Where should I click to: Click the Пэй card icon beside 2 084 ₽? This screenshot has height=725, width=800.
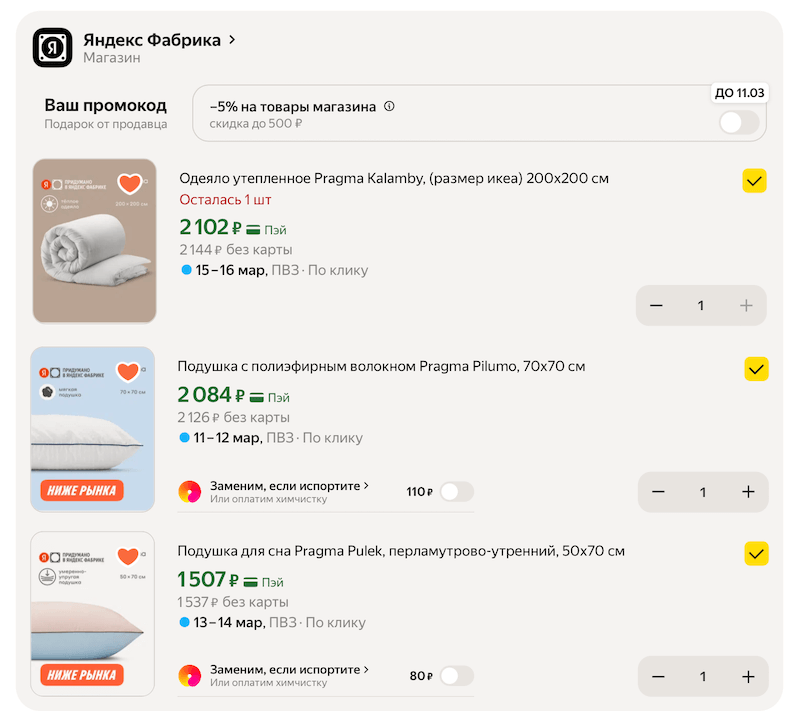click(x=257, y=397)
